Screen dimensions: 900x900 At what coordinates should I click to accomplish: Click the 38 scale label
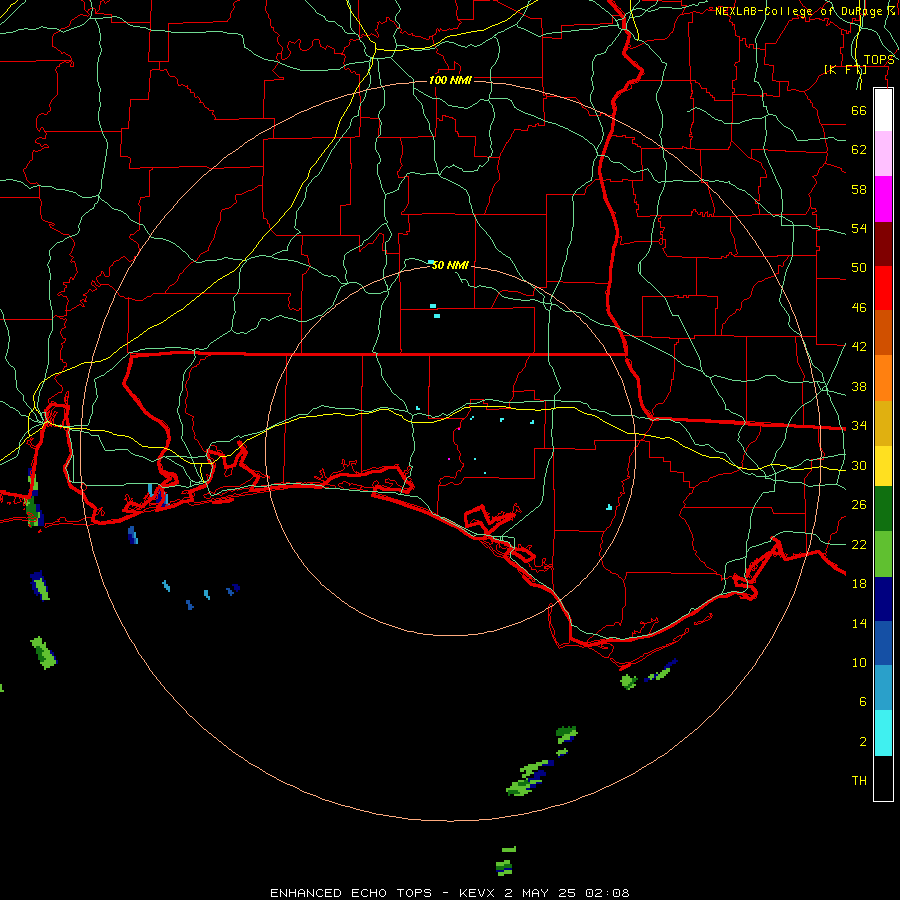point(859,386)
